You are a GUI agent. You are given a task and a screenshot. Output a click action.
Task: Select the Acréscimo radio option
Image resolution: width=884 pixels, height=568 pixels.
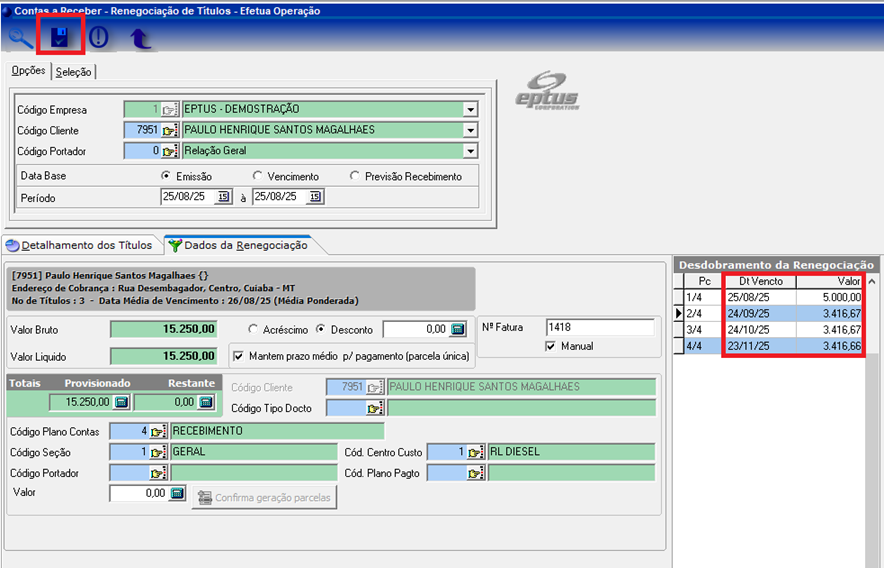[254, 328]
